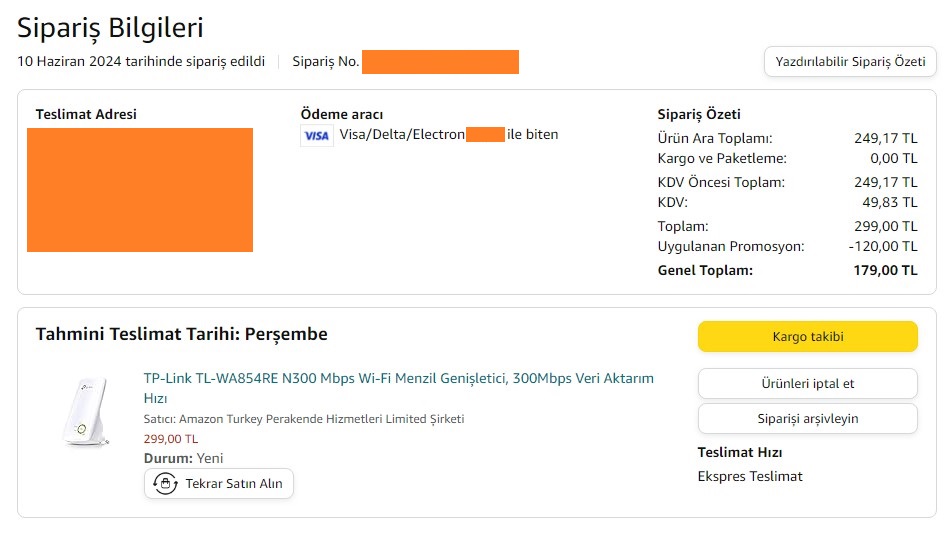
Task: Click the red 299,00 TL product price
Action: 171,438
